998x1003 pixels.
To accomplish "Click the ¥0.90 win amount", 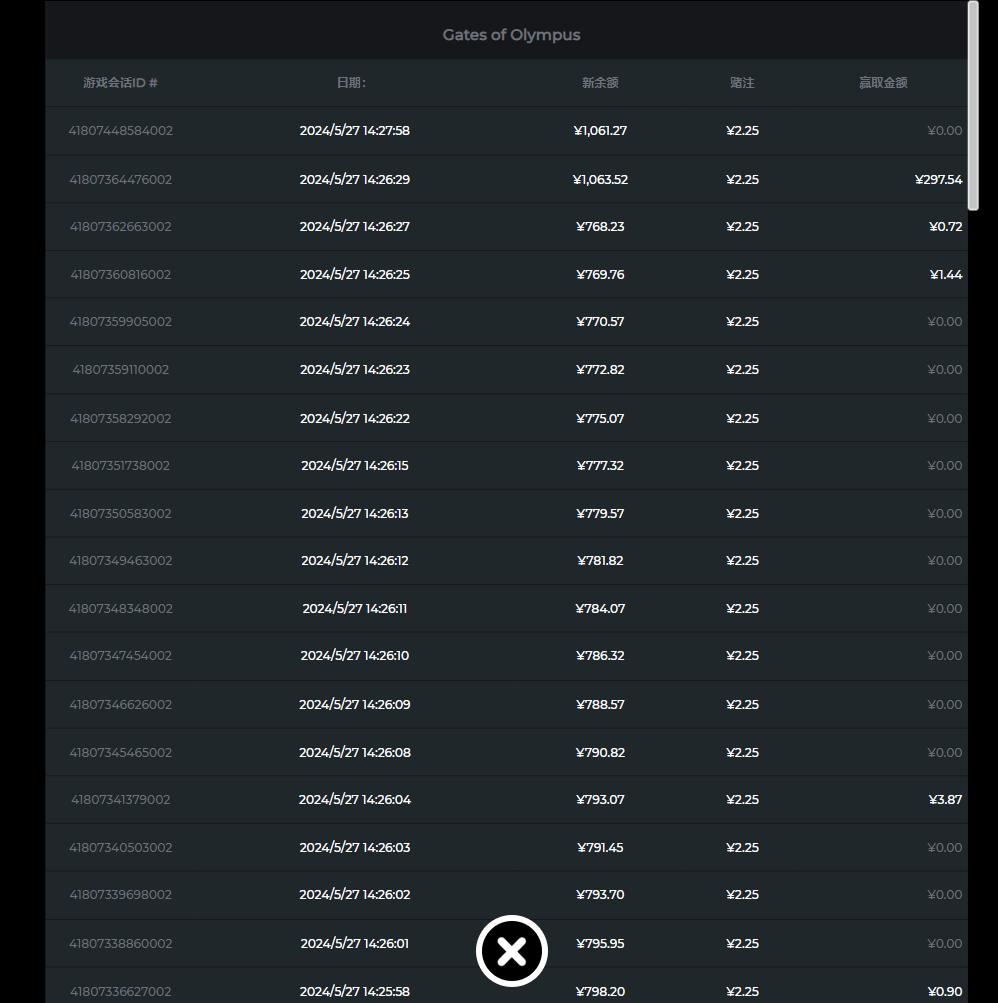I will tap(945, 991).
